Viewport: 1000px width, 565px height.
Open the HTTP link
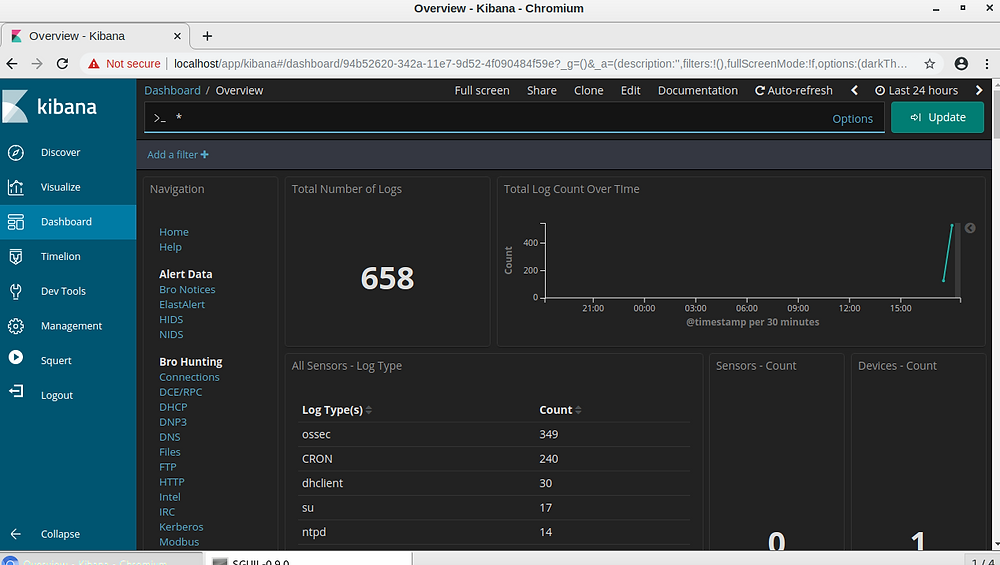tap(172, 482)
